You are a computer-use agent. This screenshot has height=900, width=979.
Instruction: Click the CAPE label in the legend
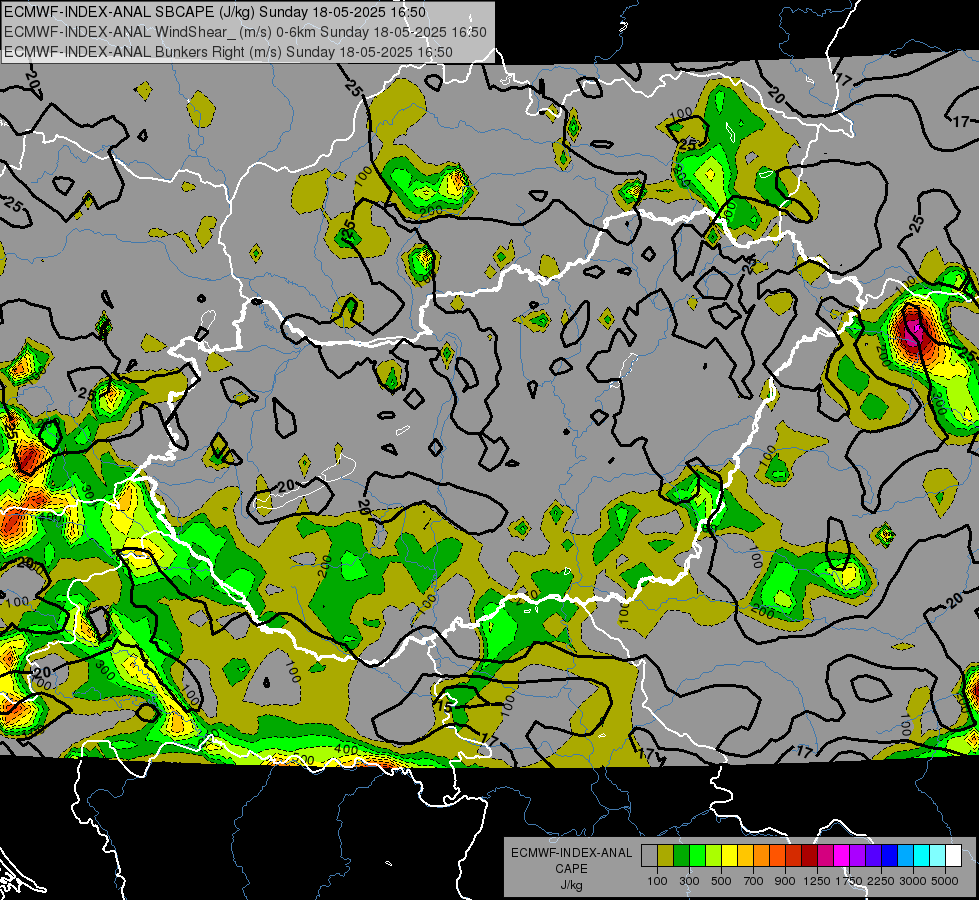[571, 869]
